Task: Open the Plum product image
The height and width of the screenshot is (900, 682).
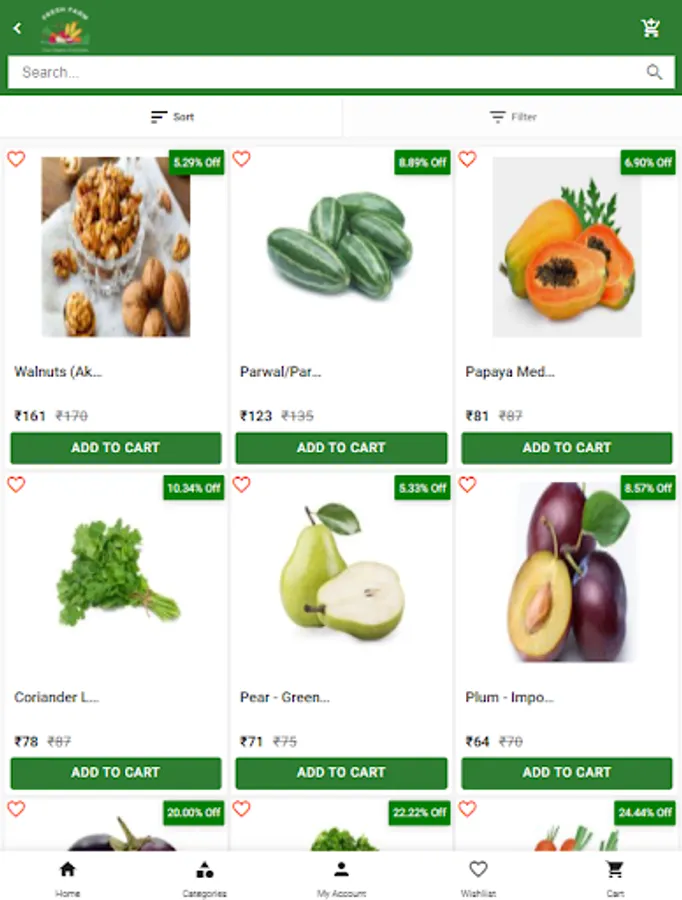Action: point(567,572)
